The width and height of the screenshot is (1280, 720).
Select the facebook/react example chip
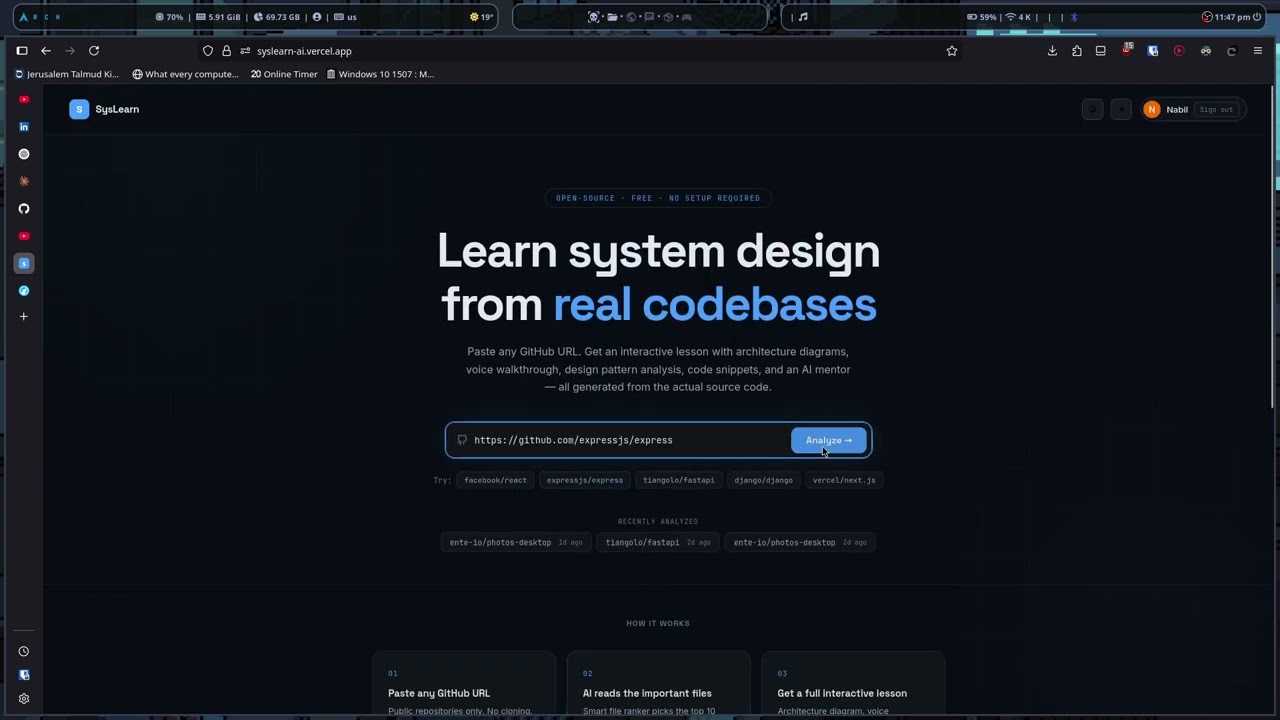click(x=495, y=480)
